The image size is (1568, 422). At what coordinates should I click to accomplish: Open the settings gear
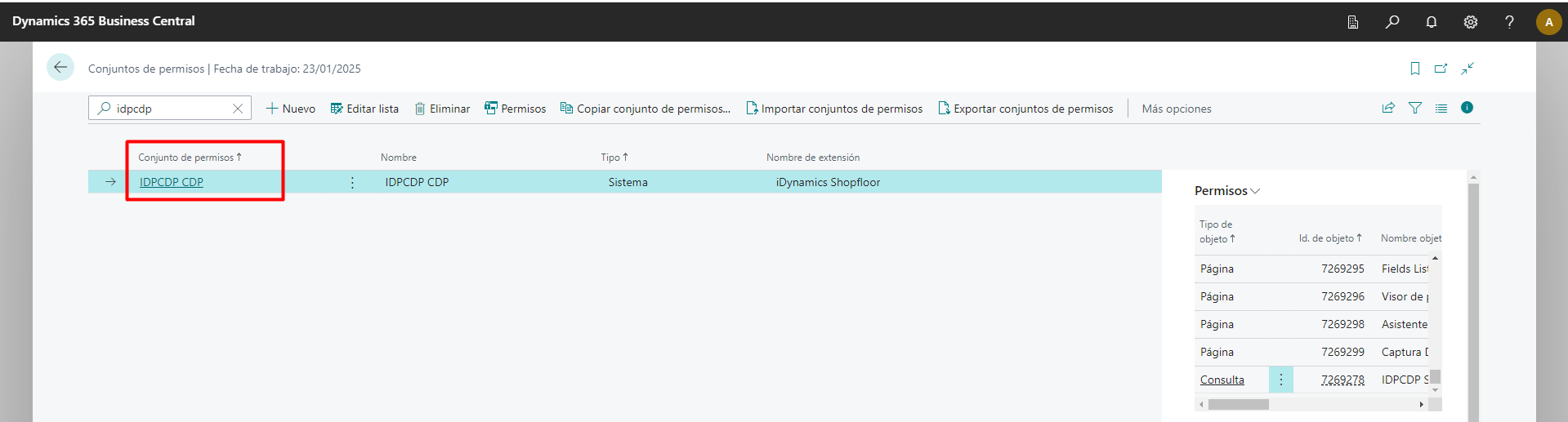point(1471,22)
